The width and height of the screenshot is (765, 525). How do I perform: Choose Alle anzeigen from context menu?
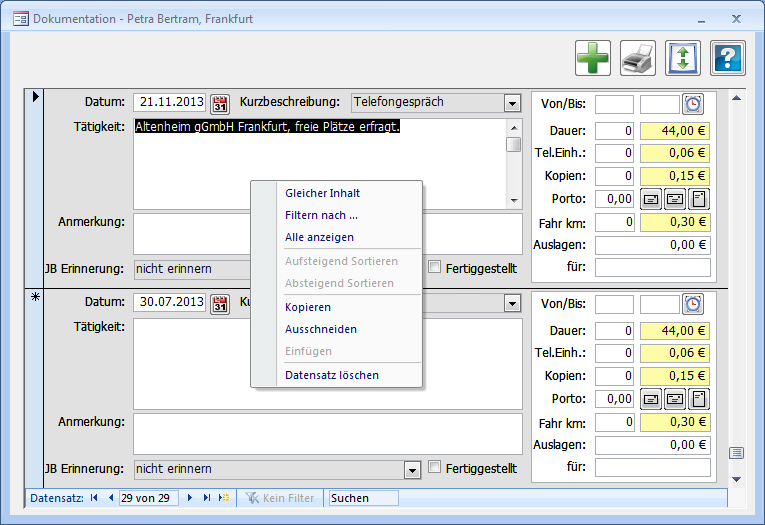tap(319, 237)
